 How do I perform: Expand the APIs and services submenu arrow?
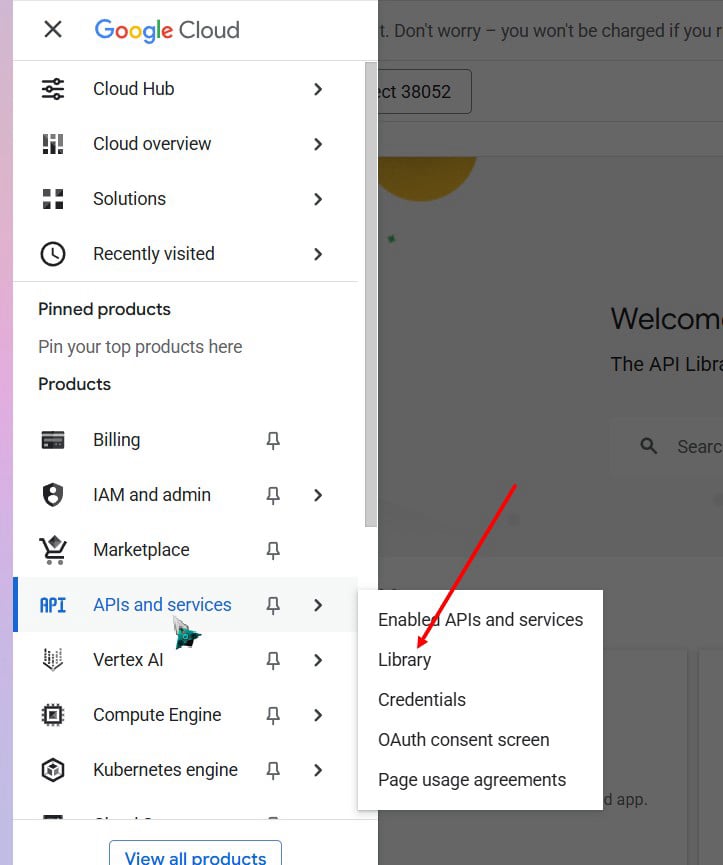318,605
